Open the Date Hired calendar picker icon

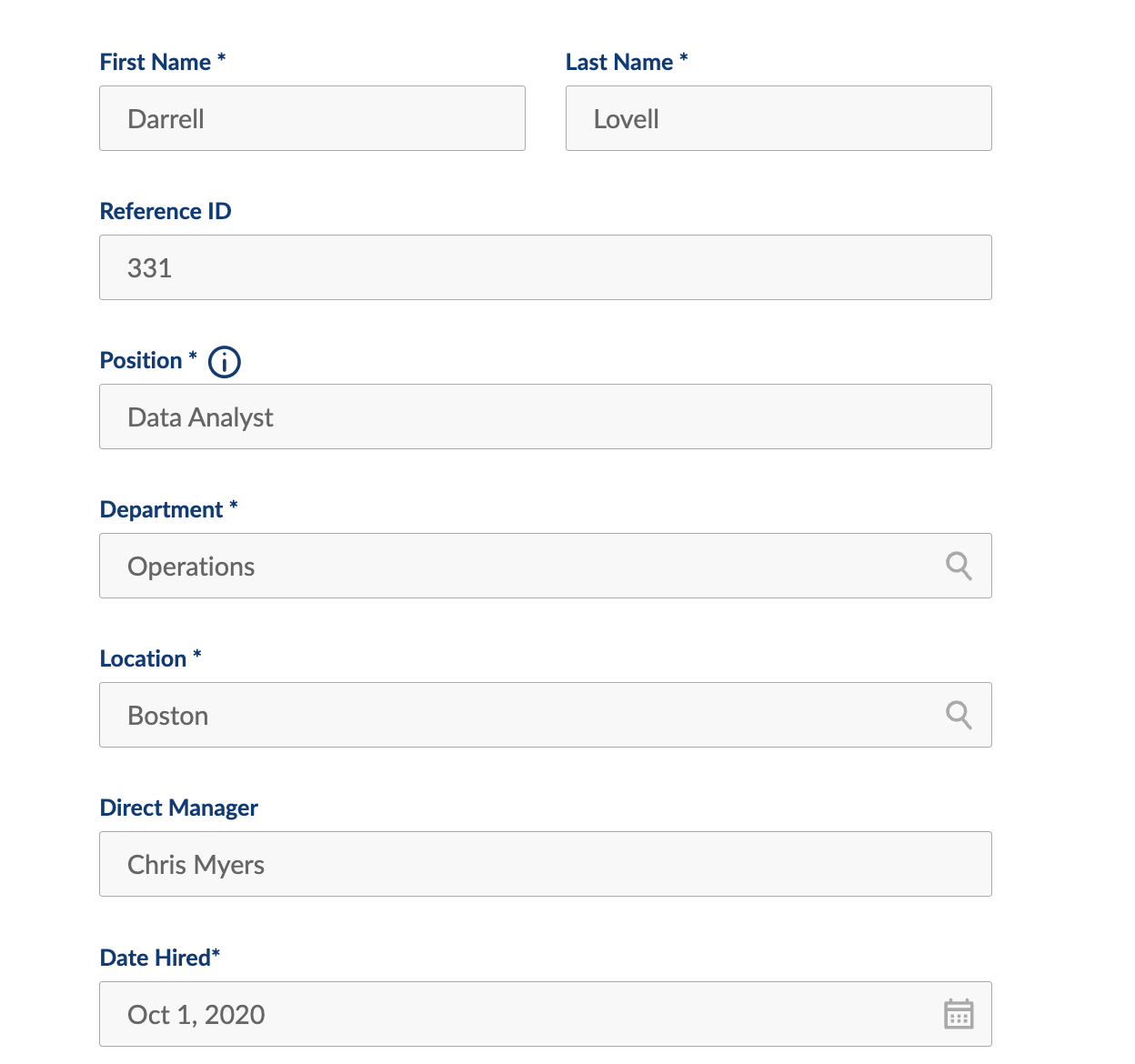tap(959, 1014)
